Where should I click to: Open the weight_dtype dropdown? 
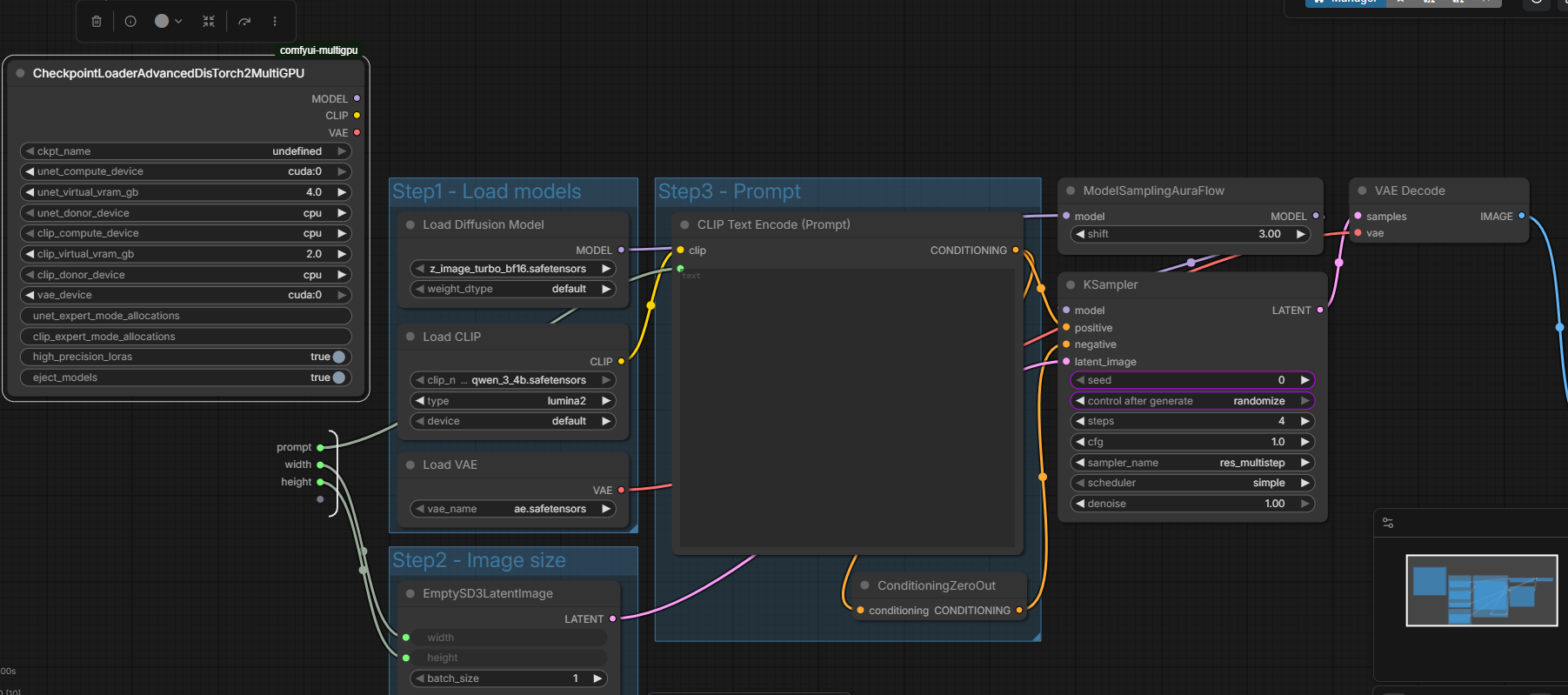point(513,289)
